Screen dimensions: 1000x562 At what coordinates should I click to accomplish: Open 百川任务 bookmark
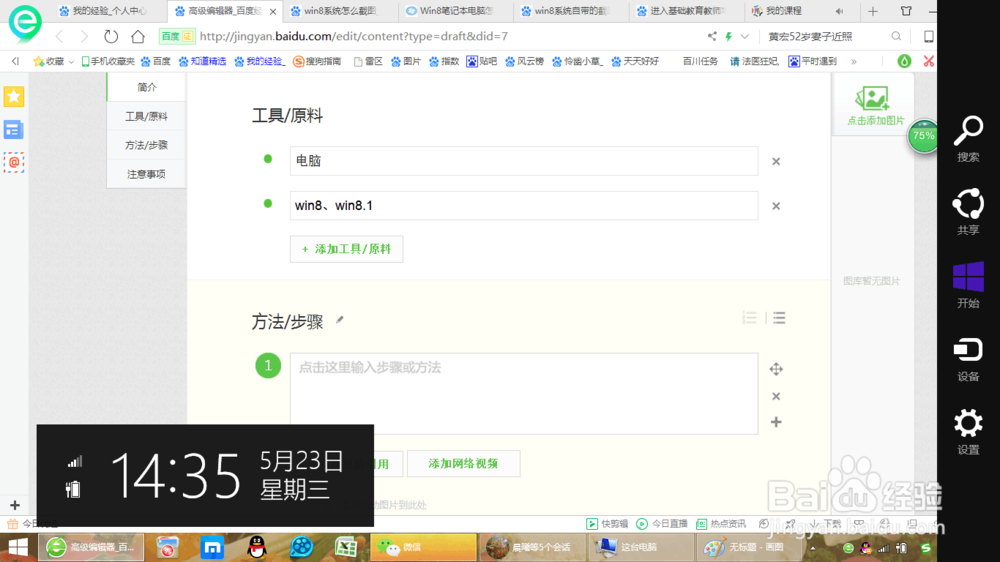tap(700, 61)
